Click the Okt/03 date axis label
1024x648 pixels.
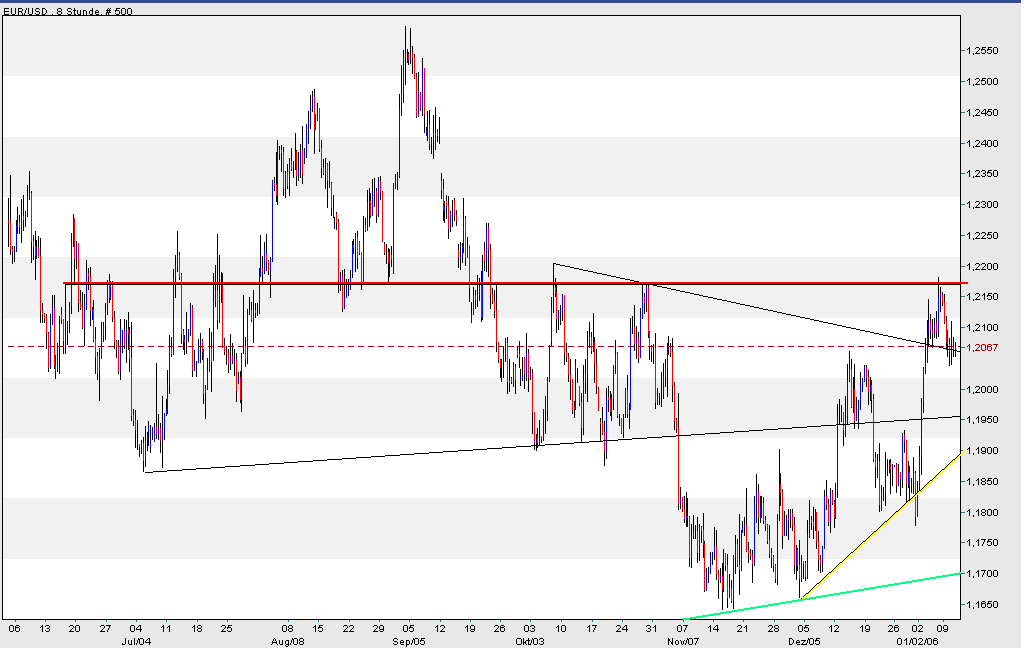[x=528, y=641]
